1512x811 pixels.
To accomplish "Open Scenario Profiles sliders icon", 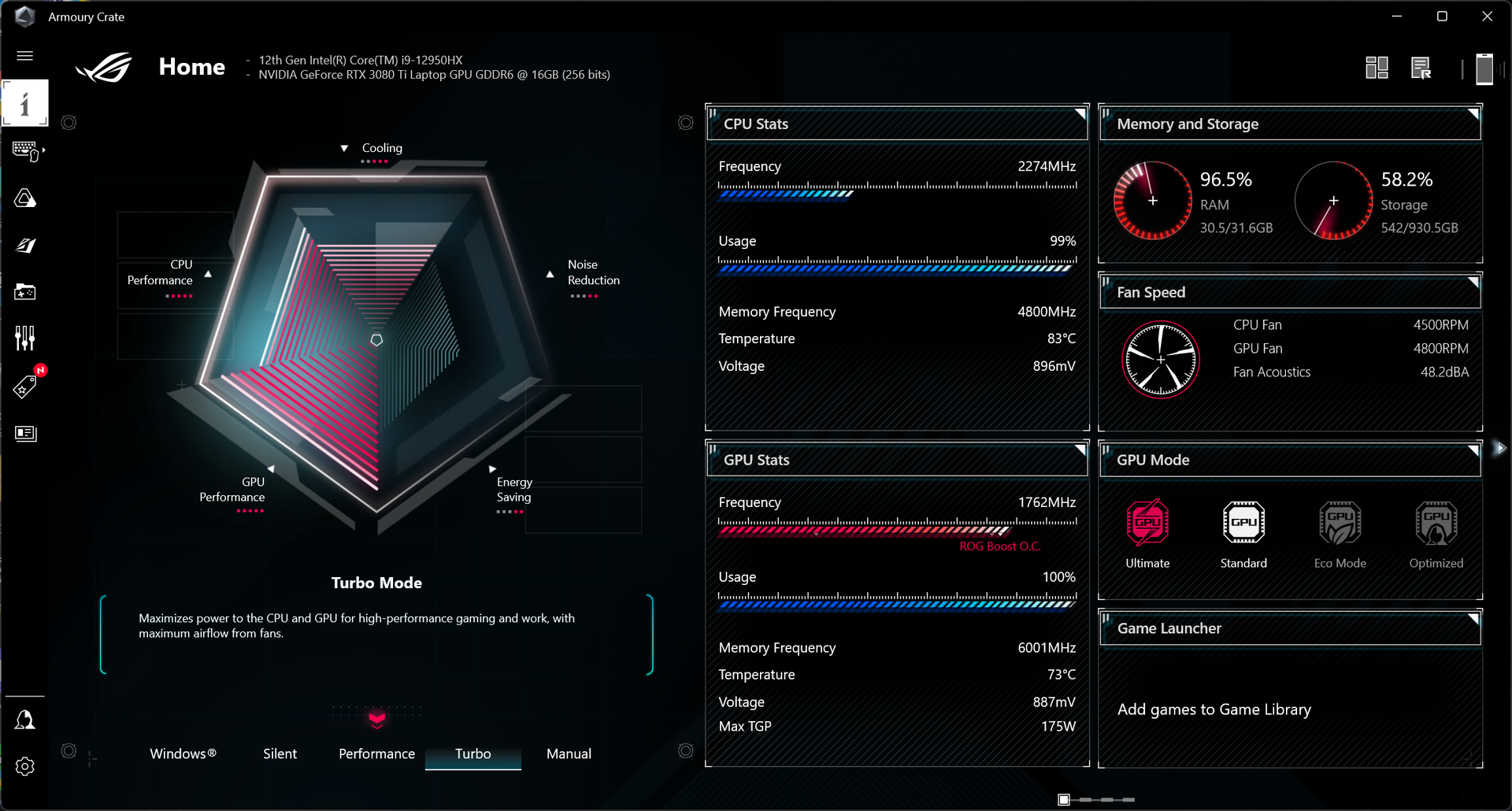I will click(25, 339).
